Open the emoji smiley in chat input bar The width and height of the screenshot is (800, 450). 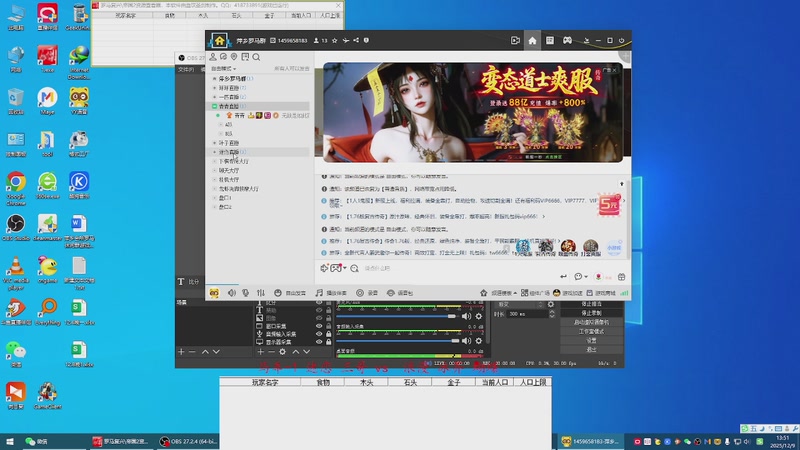(578, 277)
